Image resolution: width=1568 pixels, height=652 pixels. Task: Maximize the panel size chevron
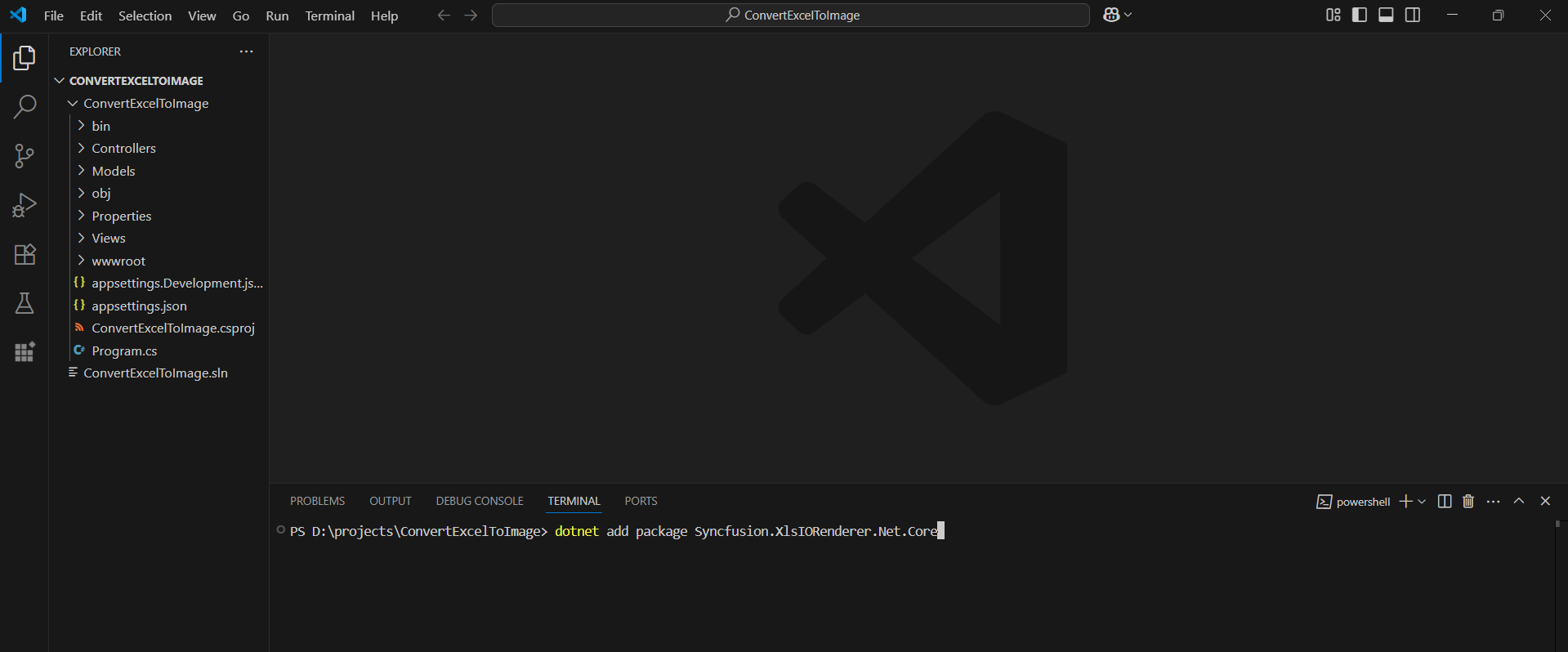pyautogui.click(x=1519, y=501)
